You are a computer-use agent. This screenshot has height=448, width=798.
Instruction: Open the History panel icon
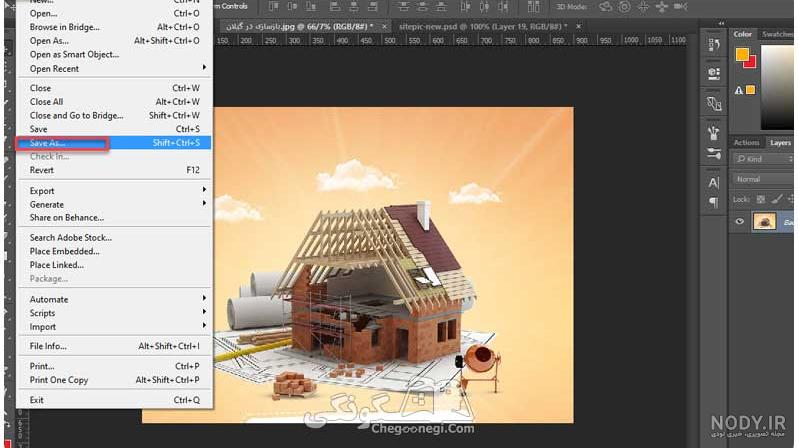click(x=714, y=45)
